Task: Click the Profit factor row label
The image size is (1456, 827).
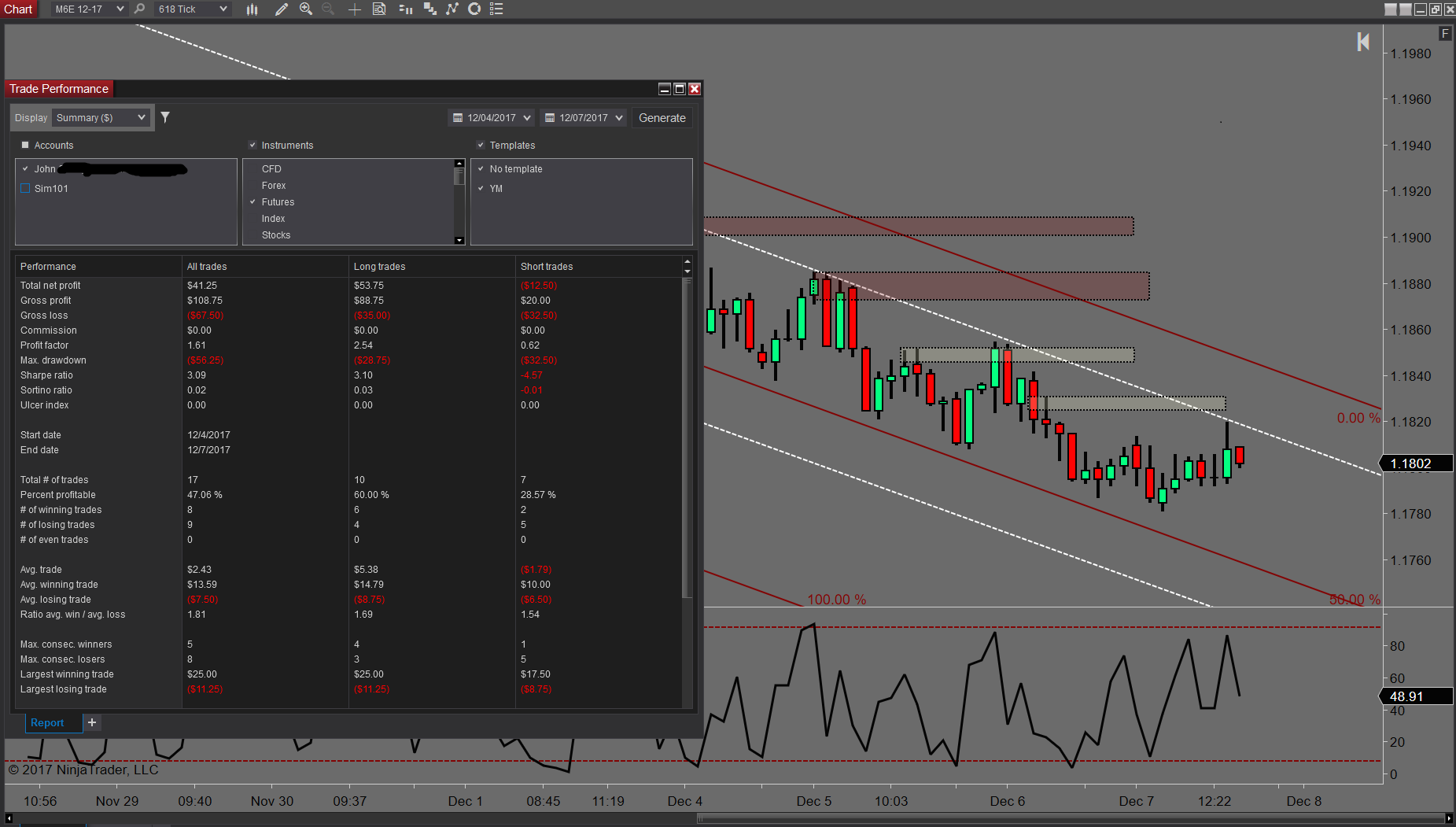Action: click(44, 345)
